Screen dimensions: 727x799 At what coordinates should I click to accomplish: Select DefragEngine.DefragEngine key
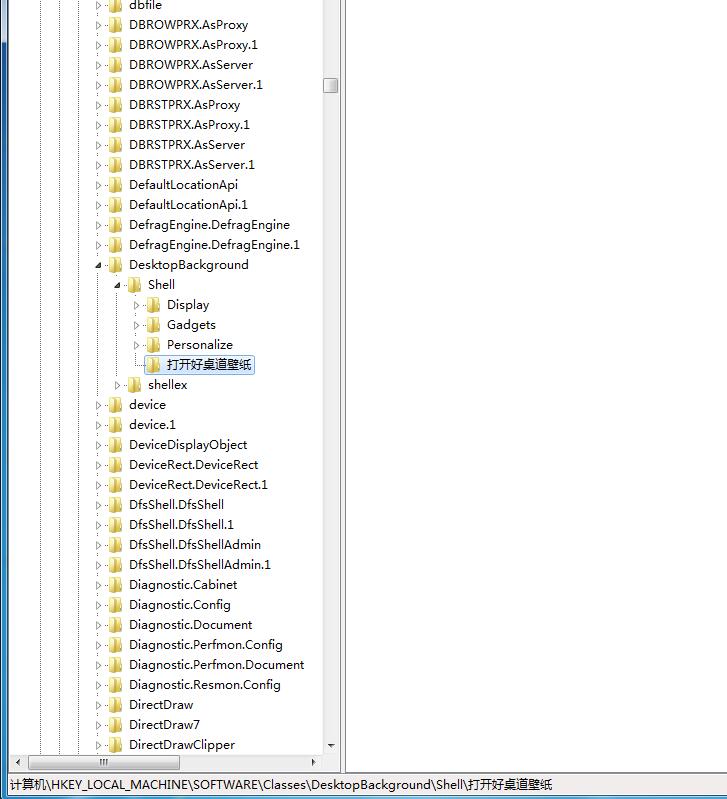tap(209, 225)
